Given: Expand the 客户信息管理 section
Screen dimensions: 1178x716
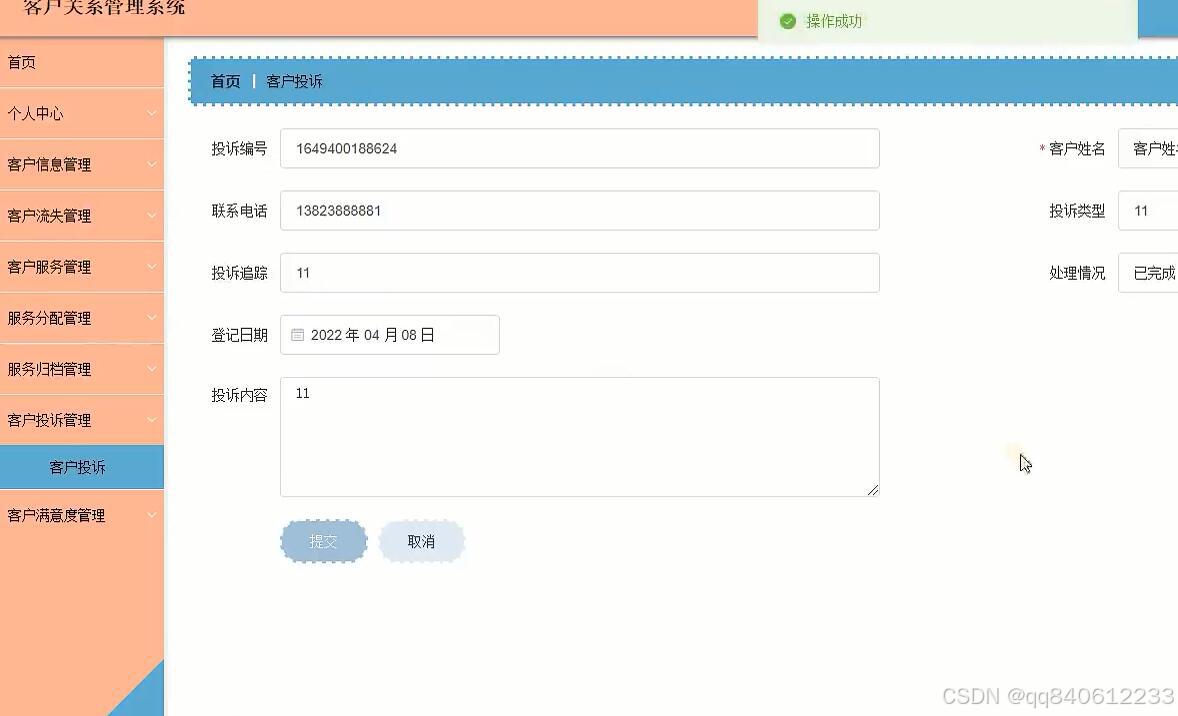Looking at the screenshot, I should (x=82, y=164).
